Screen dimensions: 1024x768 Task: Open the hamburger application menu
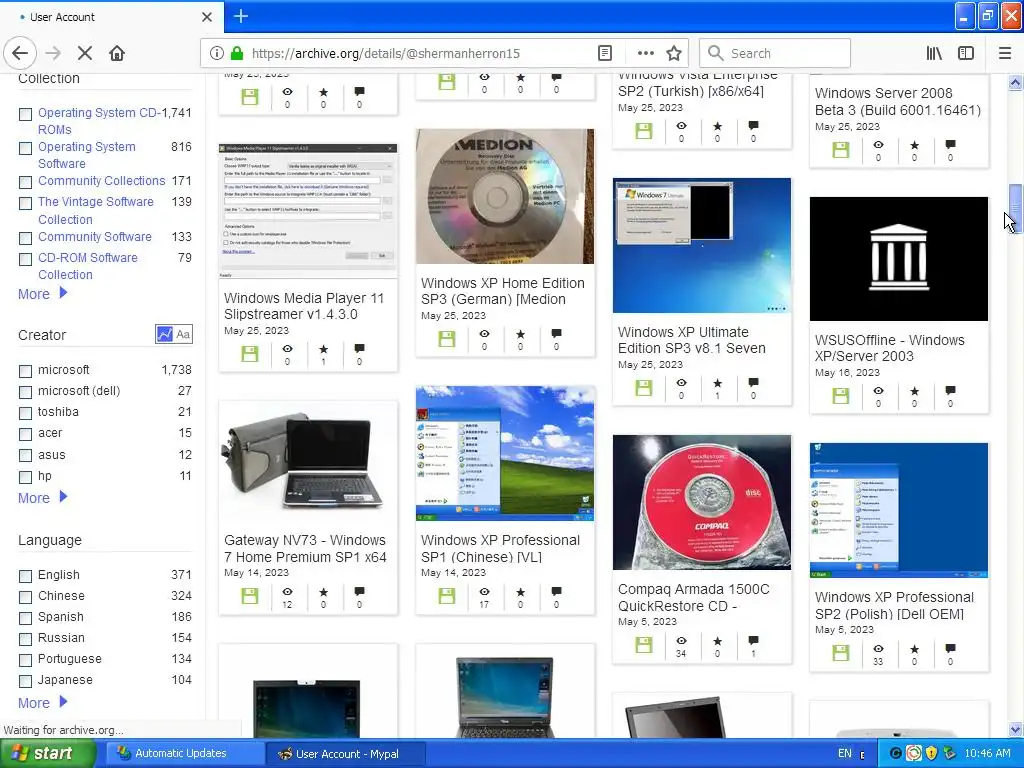[1004, 53]
